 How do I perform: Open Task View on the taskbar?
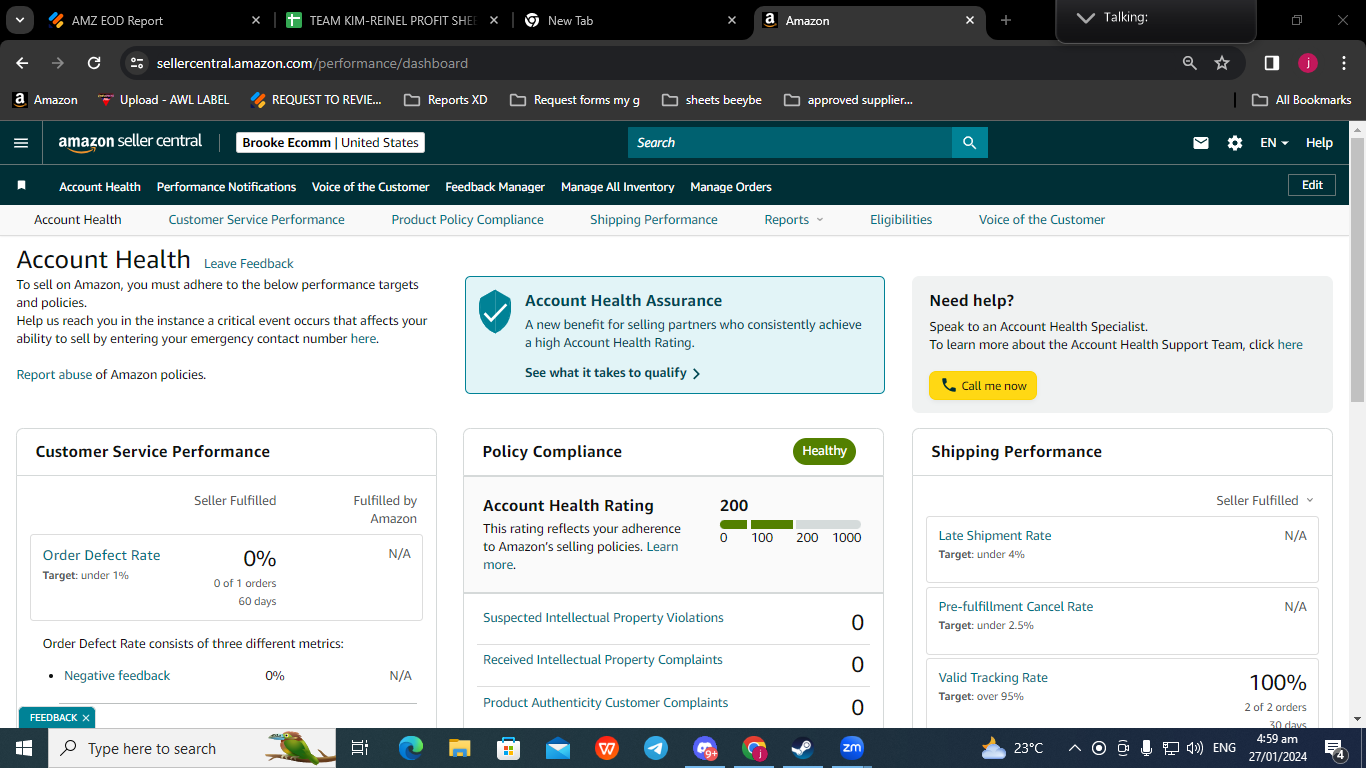click(360, 748)
